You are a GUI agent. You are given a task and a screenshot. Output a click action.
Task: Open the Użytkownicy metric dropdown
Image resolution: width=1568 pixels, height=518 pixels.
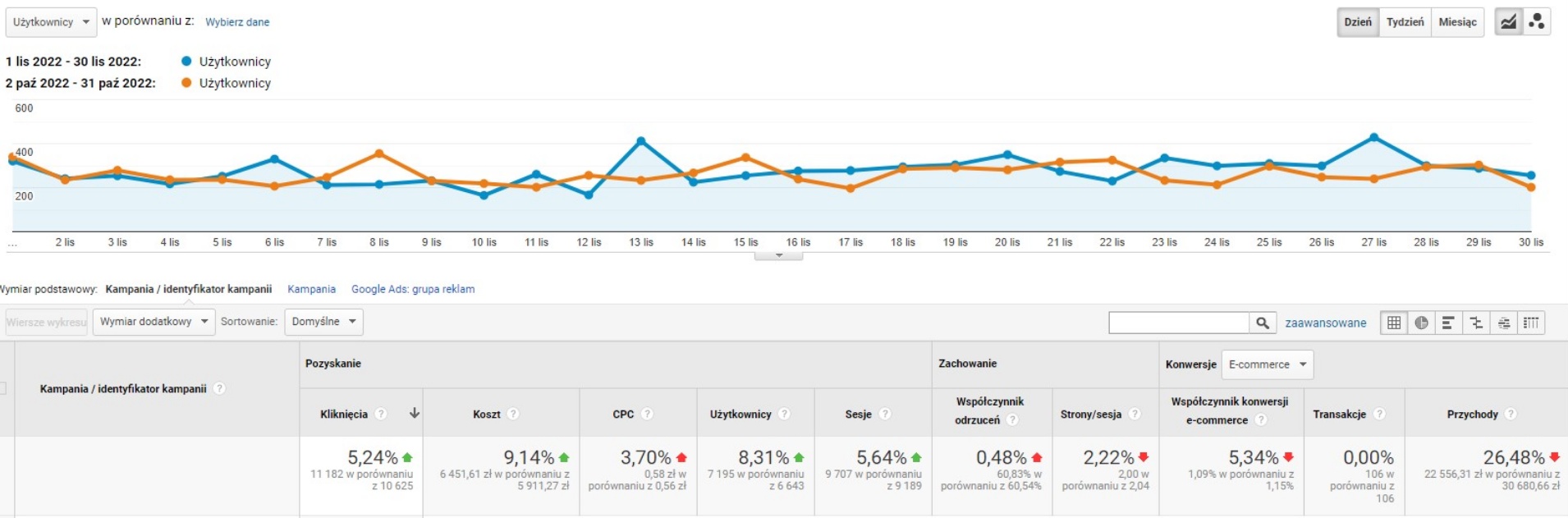pos(52,22)
